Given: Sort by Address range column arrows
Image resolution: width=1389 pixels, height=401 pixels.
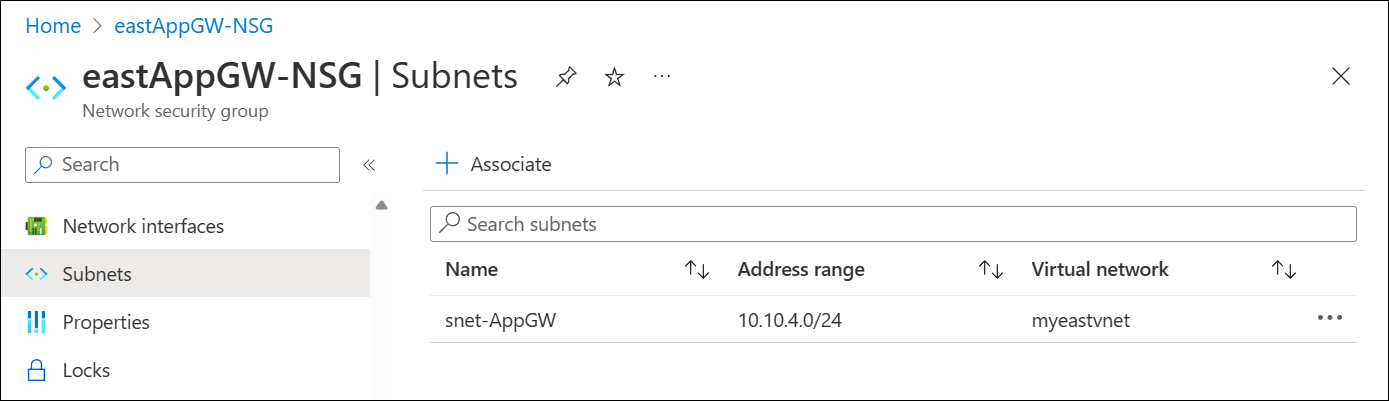Looking at the screenshot, I should click(990, 269).
